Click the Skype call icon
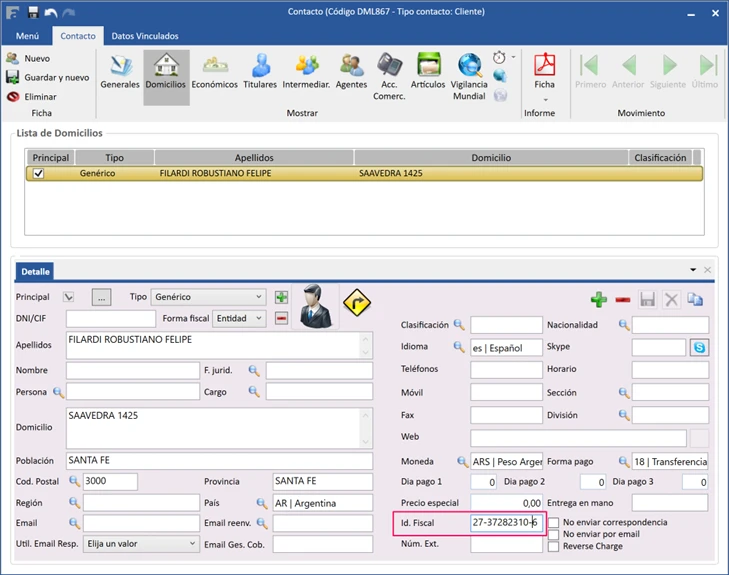Image resolution: width=729 pixels, height=575 pixels. 699,347
